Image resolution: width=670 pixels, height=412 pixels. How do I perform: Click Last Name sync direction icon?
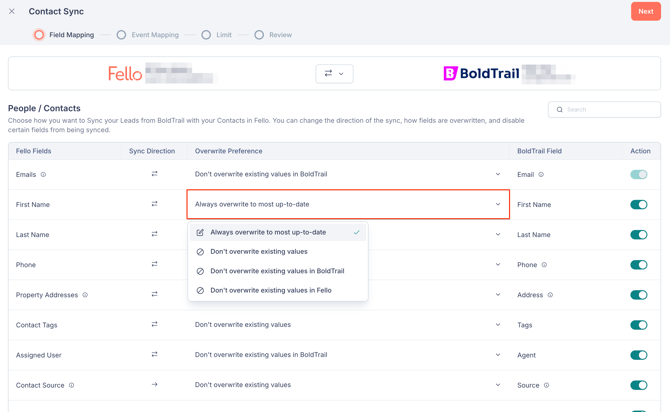click(x=154, y=234)
